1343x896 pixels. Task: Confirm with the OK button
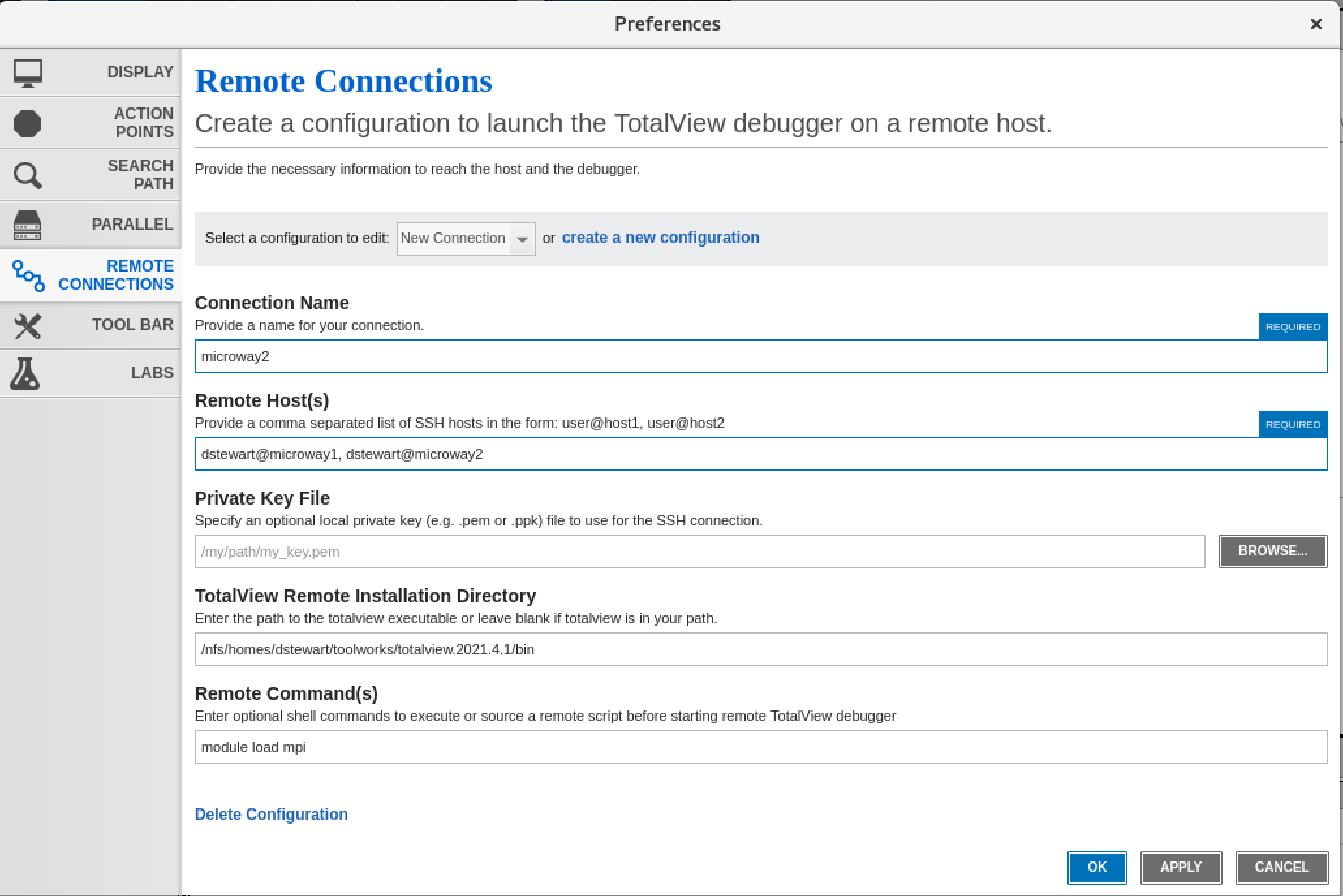[x=1097, y=867]
